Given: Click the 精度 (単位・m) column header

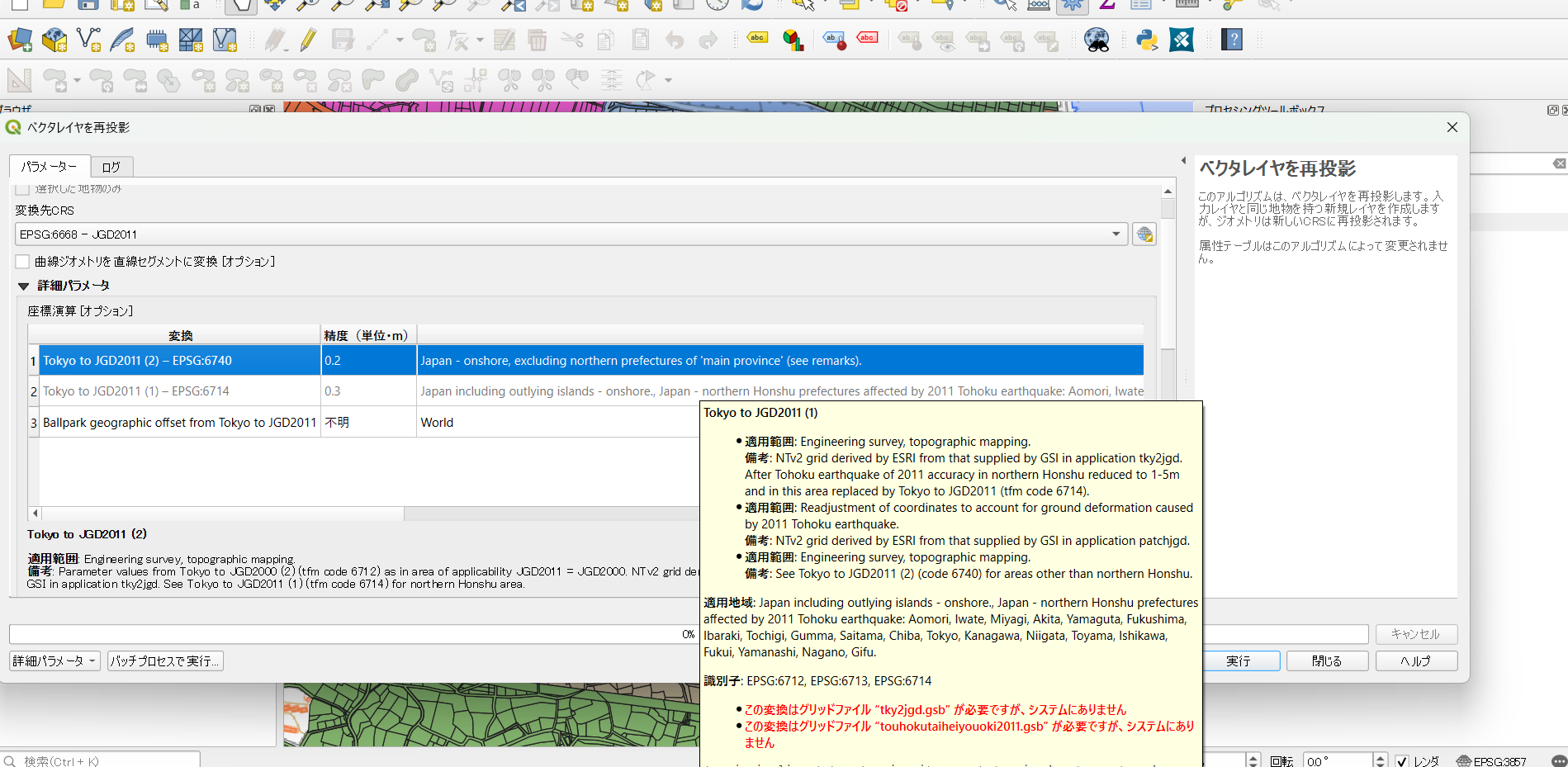Looking at the screenshot, I should pos(369,335).
